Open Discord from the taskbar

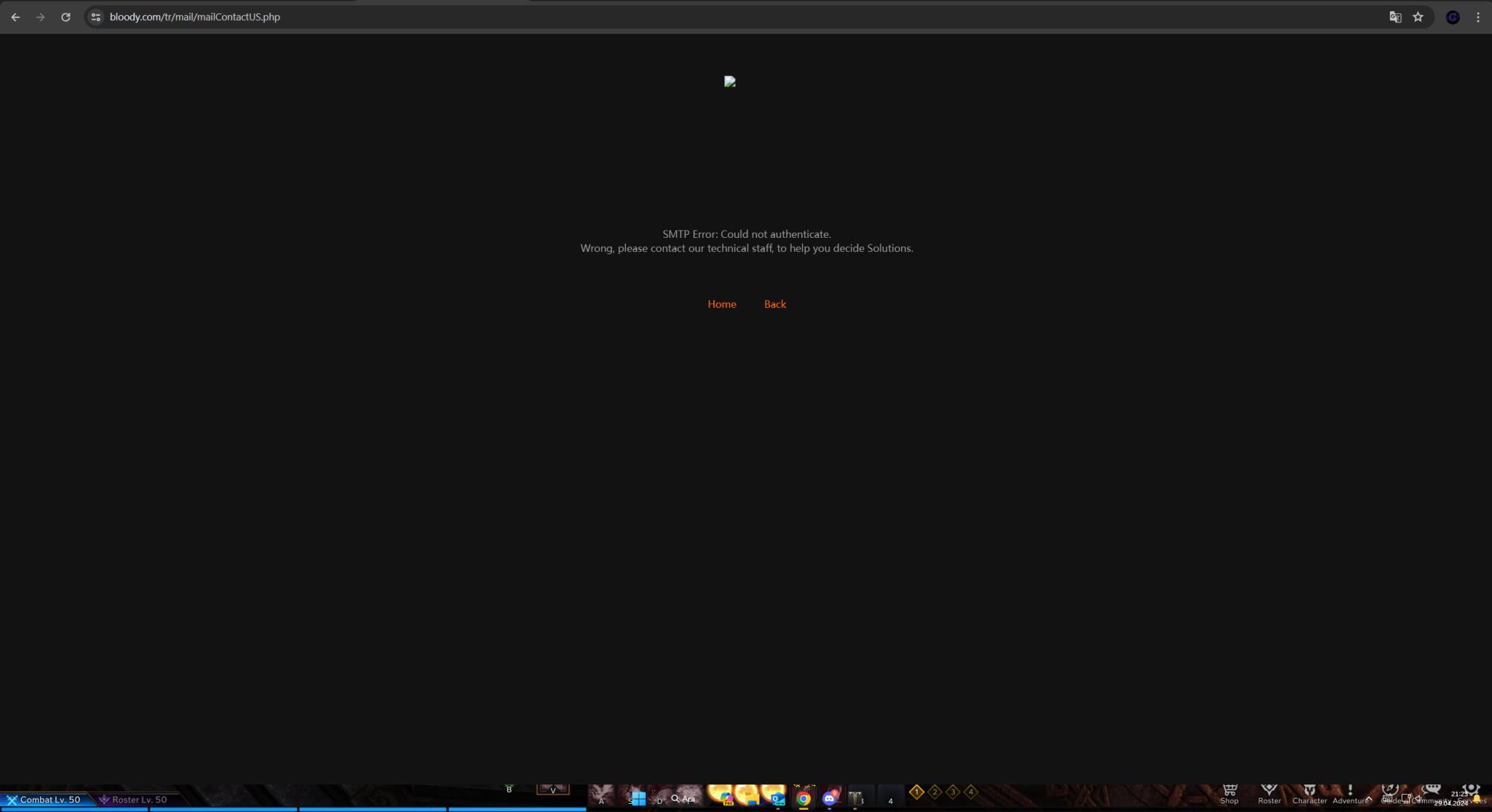click(830, 798)
